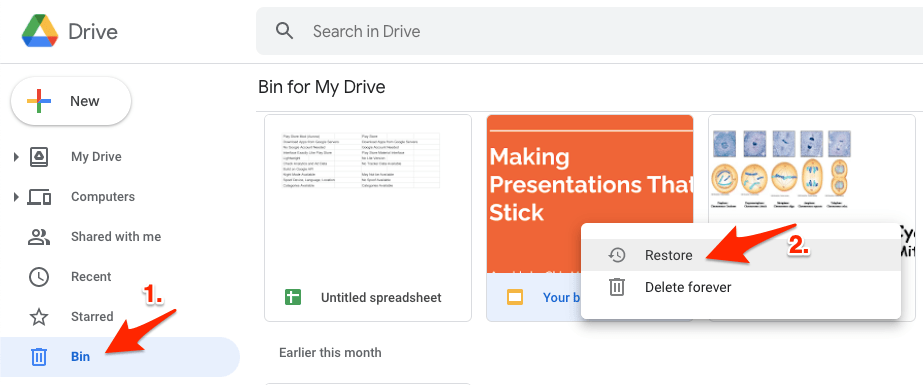Select Bin in the sidebar
923x385 pixels.
[119, 357]
